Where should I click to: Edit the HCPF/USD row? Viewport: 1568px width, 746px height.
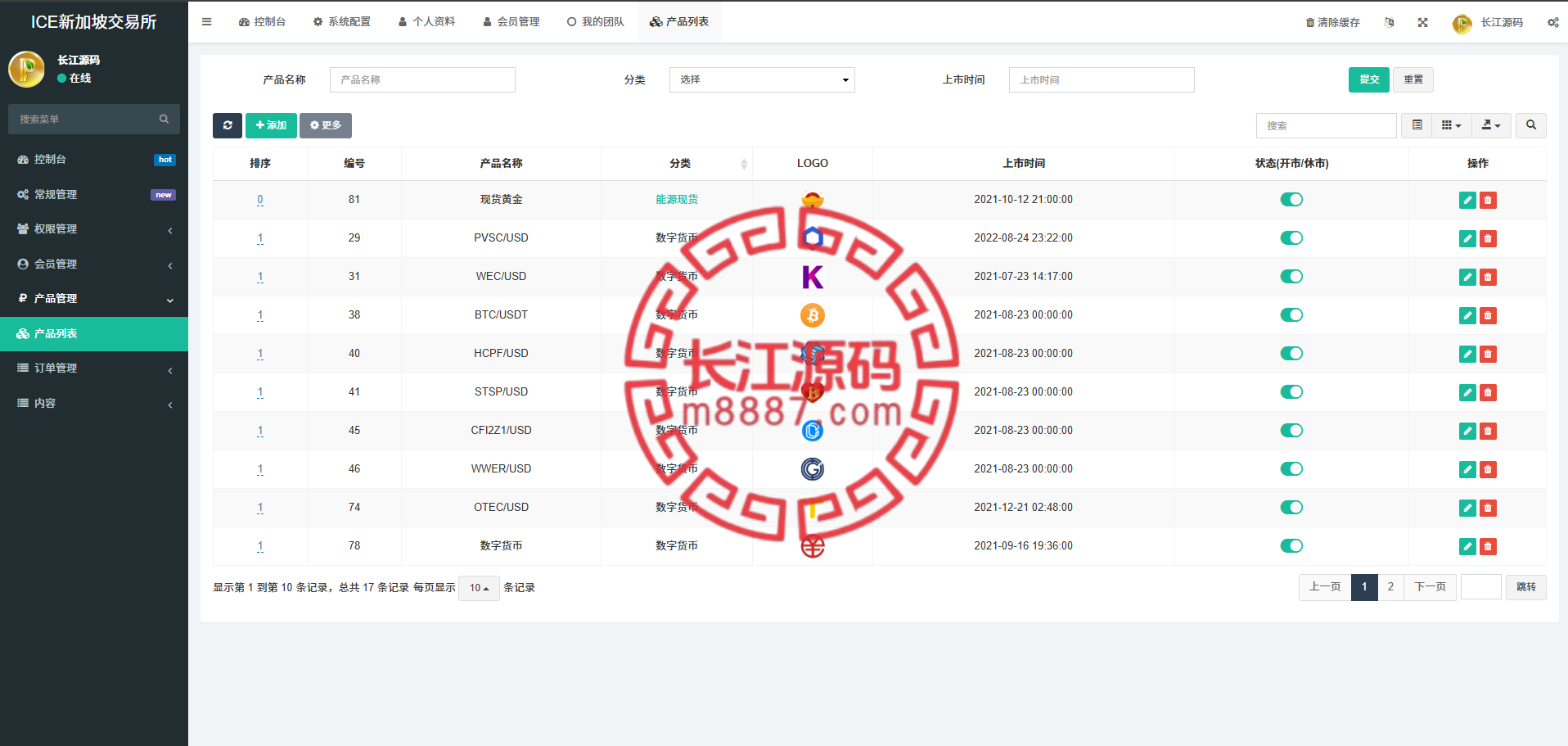pyautogui.click(x=1467, y=354)
